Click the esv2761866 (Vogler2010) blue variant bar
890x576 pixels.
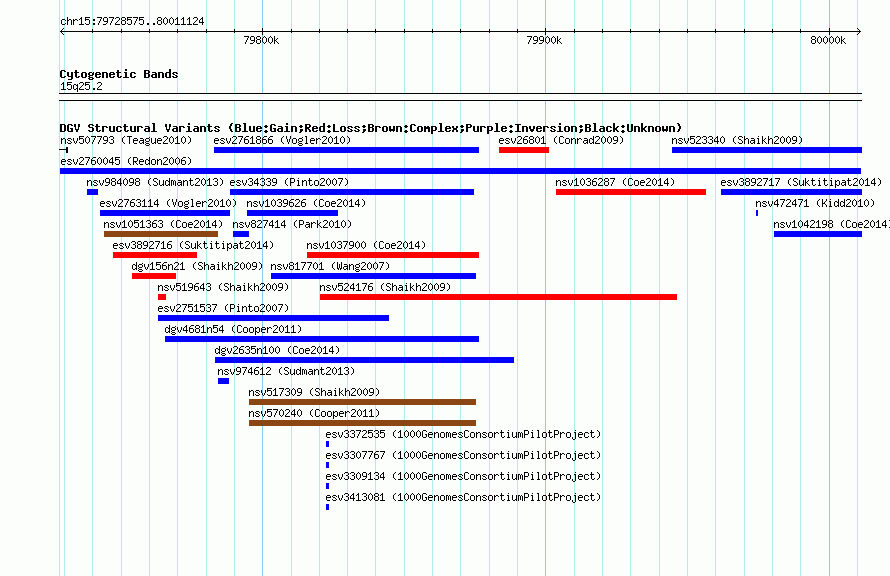[x=346, y=150]
